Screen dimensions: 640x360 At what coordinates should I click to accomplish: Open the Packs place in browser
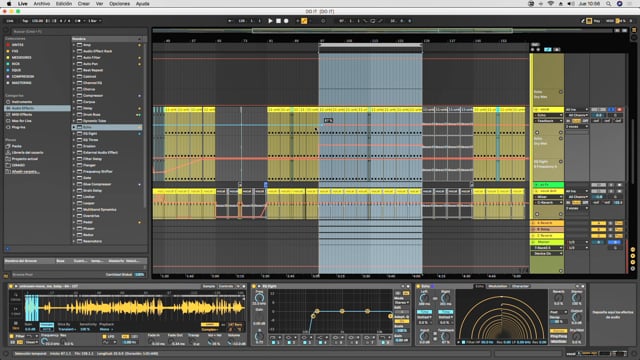coord(16,146)
